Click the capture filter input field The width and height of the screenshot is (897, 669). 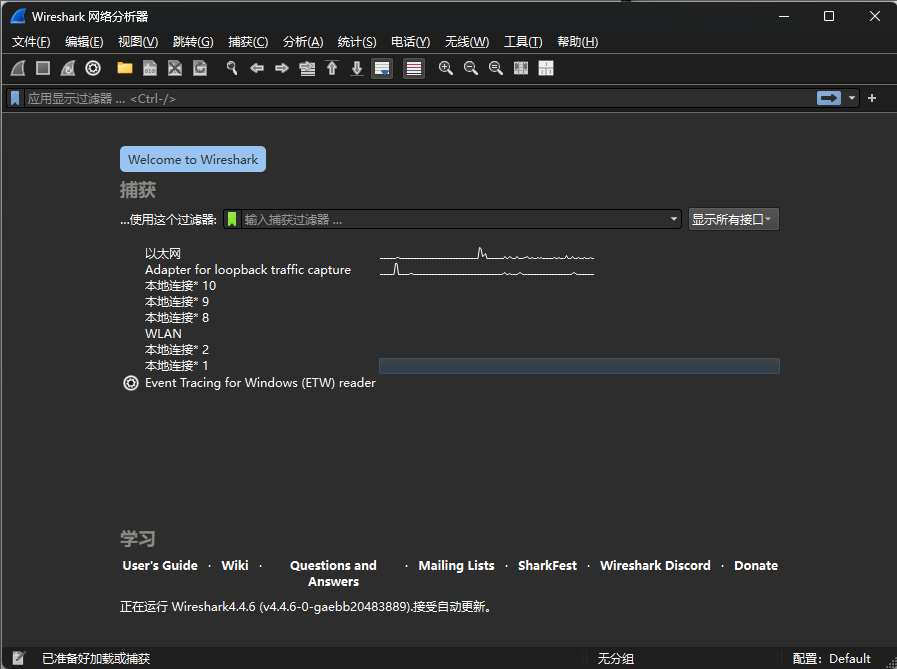[x=454, y=219]
